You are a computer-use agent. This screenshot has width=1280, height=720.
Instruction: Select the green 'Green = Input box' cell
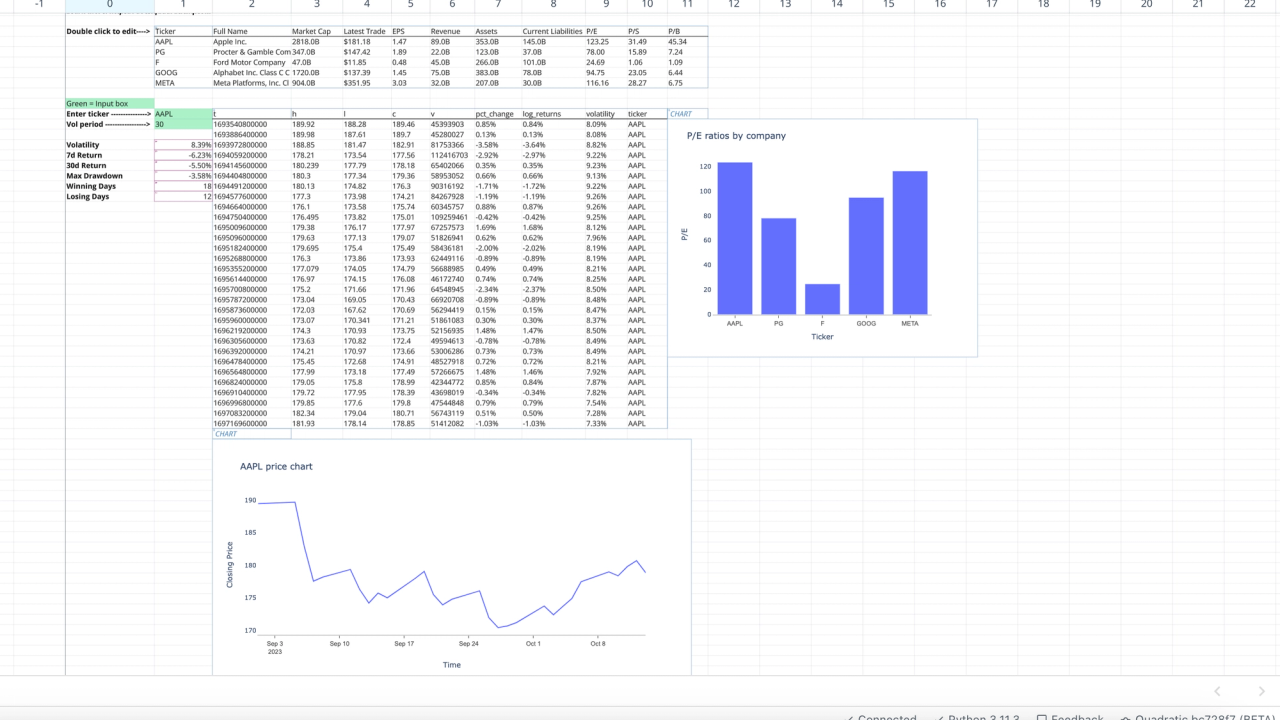click(x=110, y=103)
